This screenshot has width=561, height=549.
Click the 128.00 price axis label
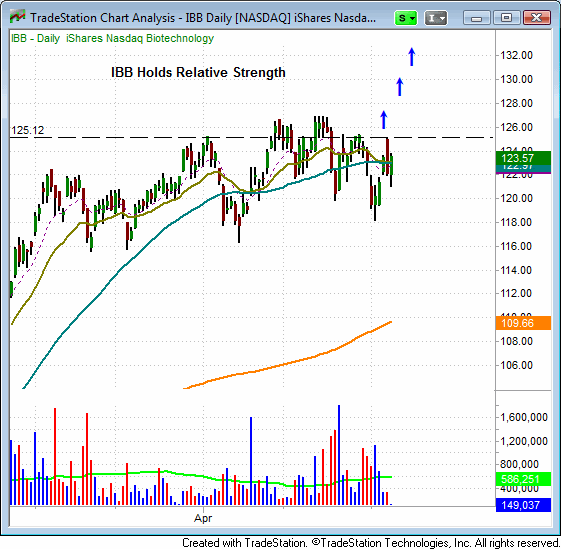pyautogui.click(x=516, y=103)
